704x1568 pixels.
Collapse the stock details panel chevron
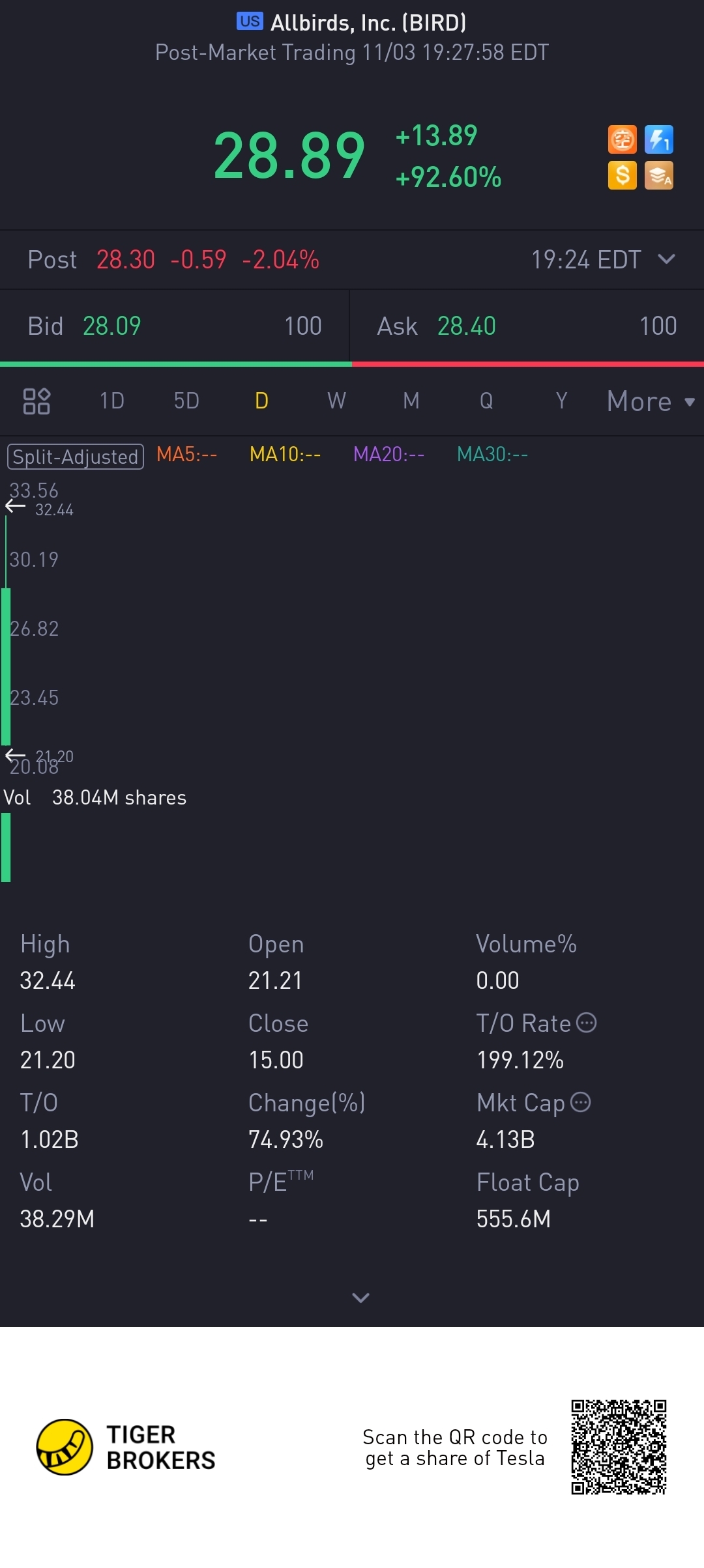(360, 1298)
